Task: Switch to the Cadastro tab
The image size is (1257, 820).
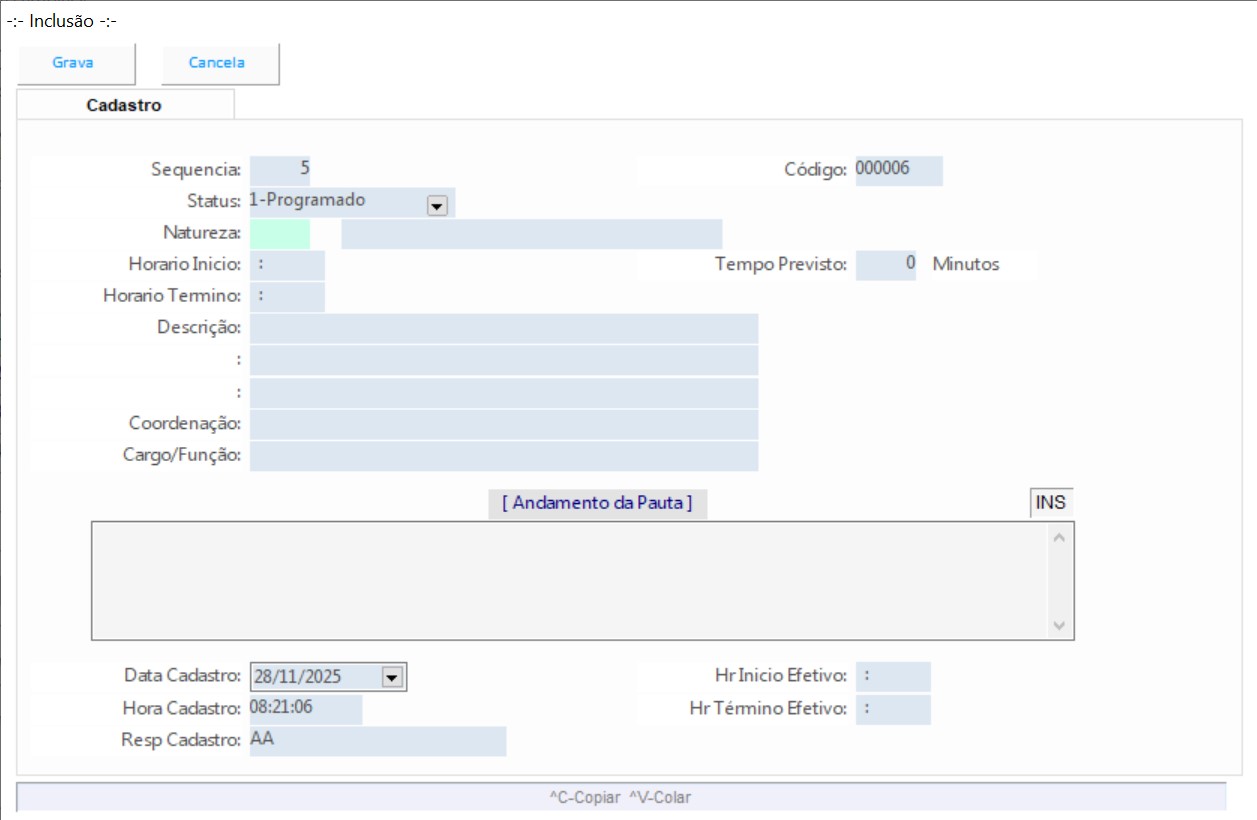Action: pyautogui.click(x=124, y=105)
